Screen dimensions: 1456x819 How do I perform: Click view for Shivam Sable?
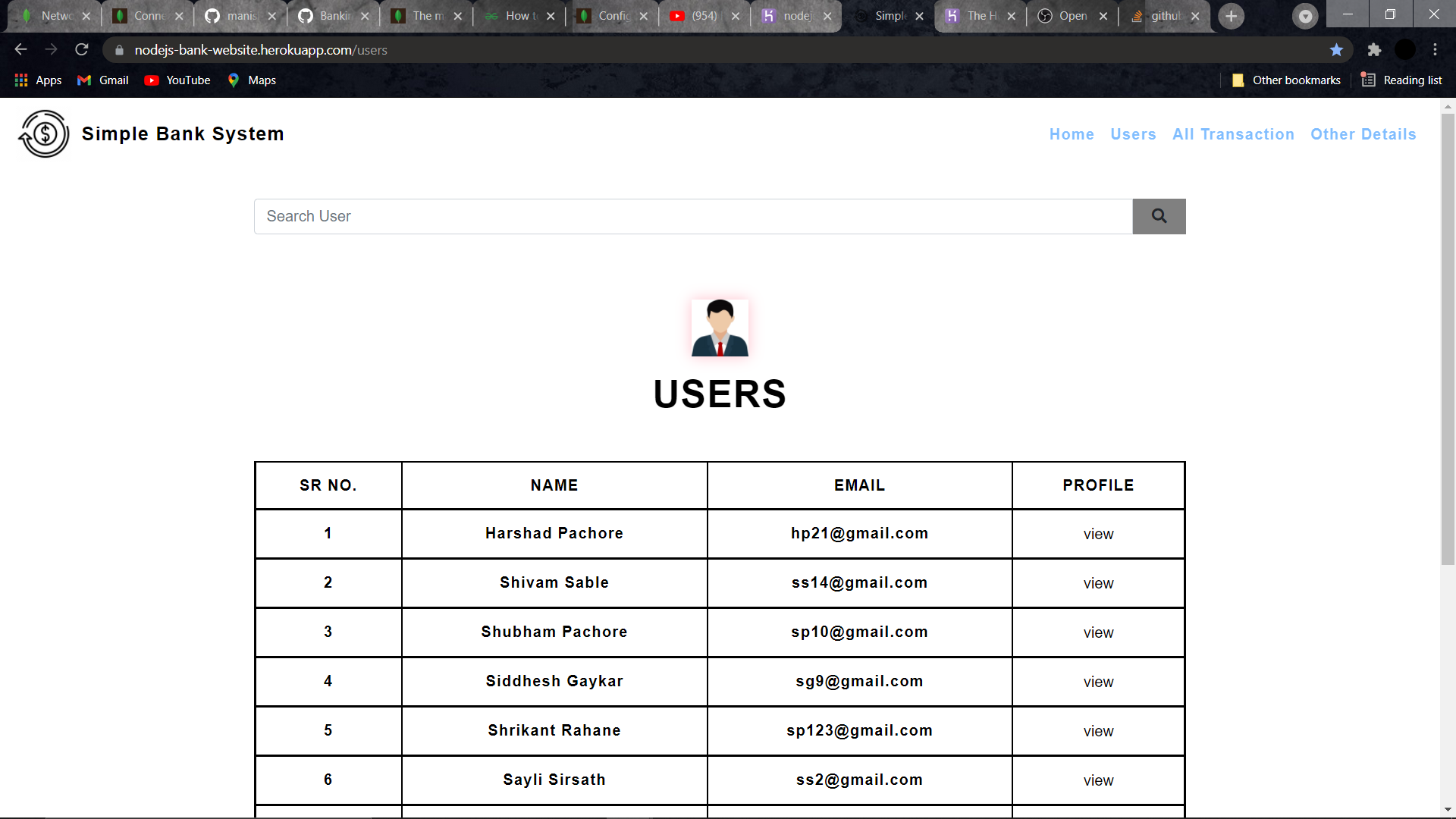coord(1097,583)
